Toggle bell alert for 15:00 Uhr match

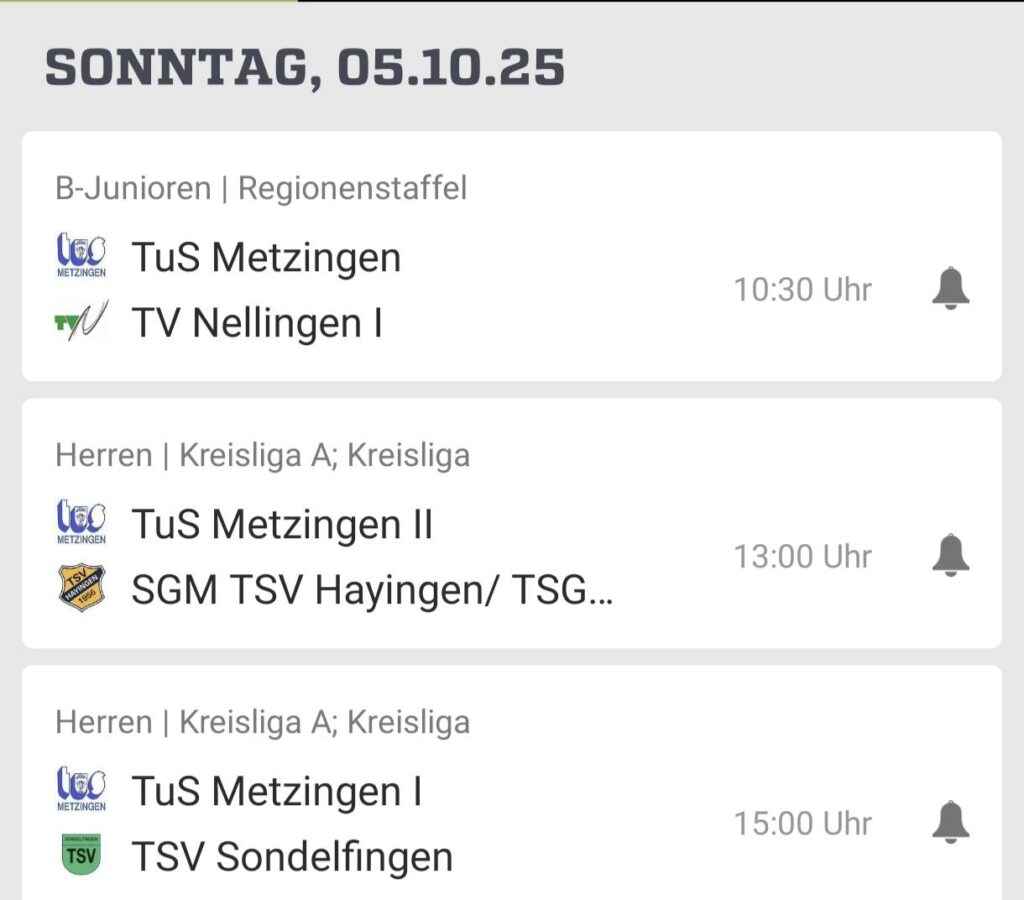coord(950,823)
